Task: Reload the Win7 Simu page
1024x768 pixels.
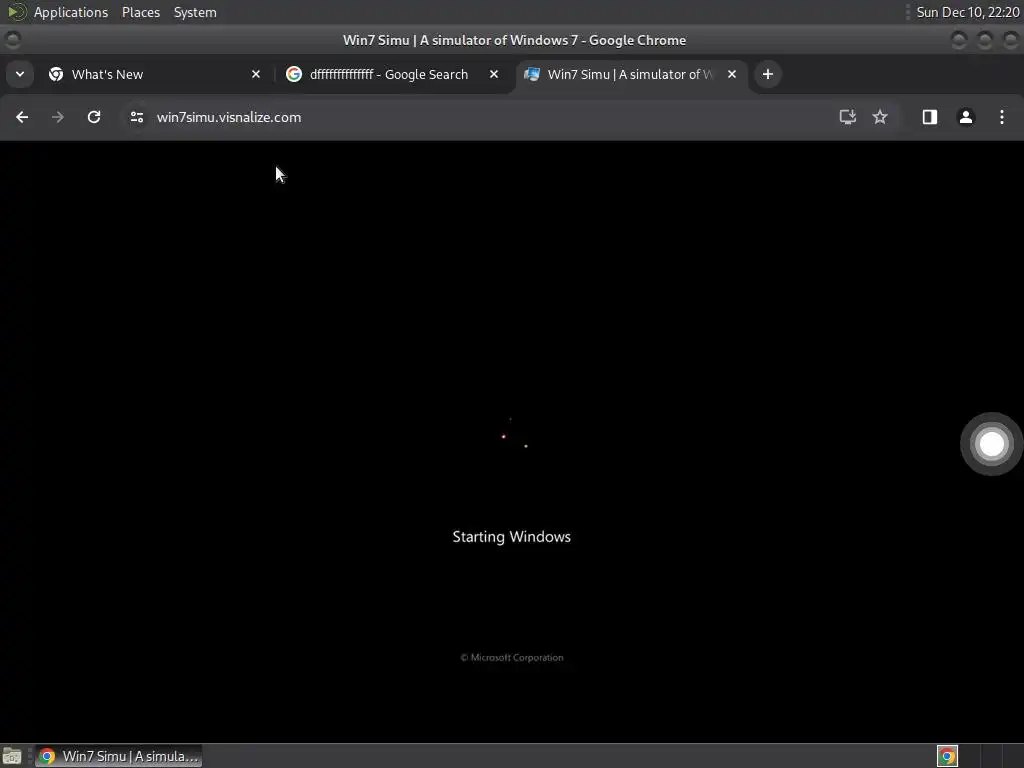Action: 94,117
